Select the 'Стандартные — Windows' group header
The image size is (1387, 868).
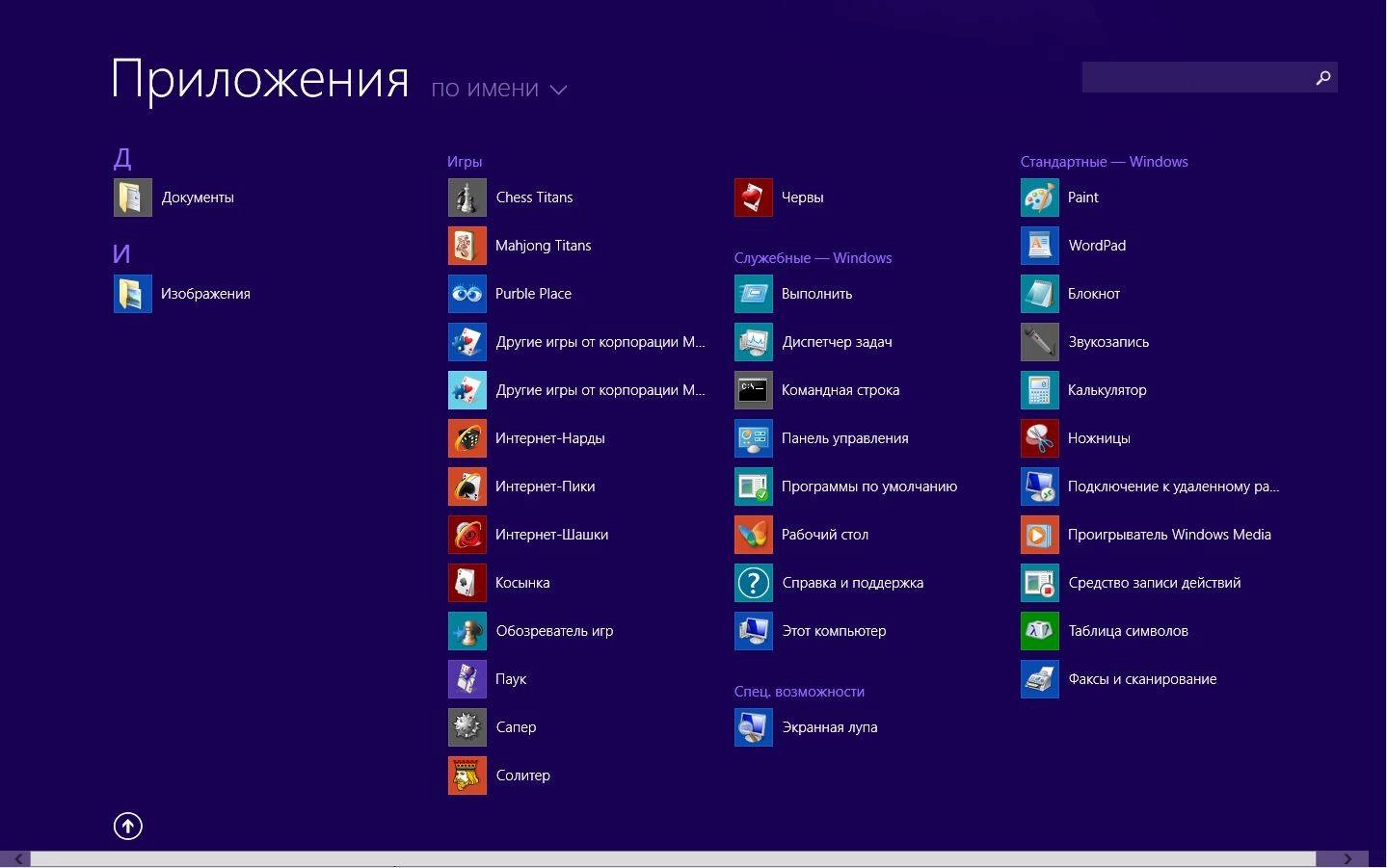tap(1105, 162)
